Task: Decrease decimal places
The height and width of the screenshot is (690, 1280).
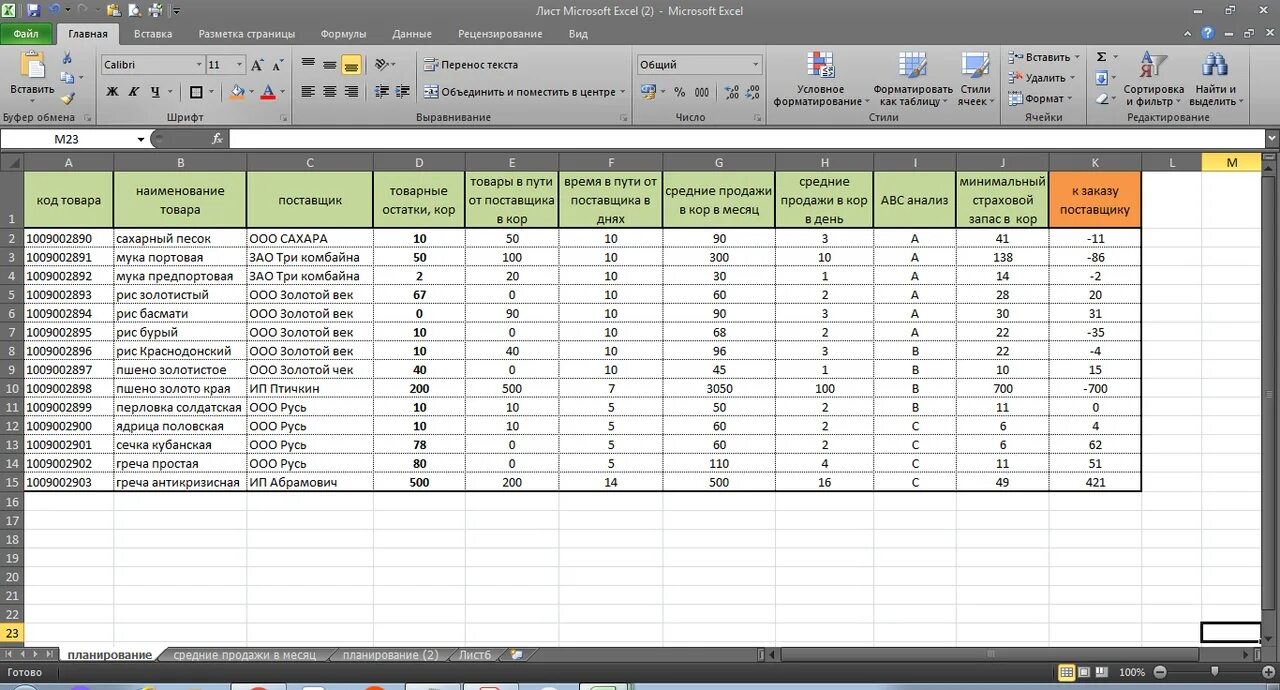Action: [x=750, y=92]
